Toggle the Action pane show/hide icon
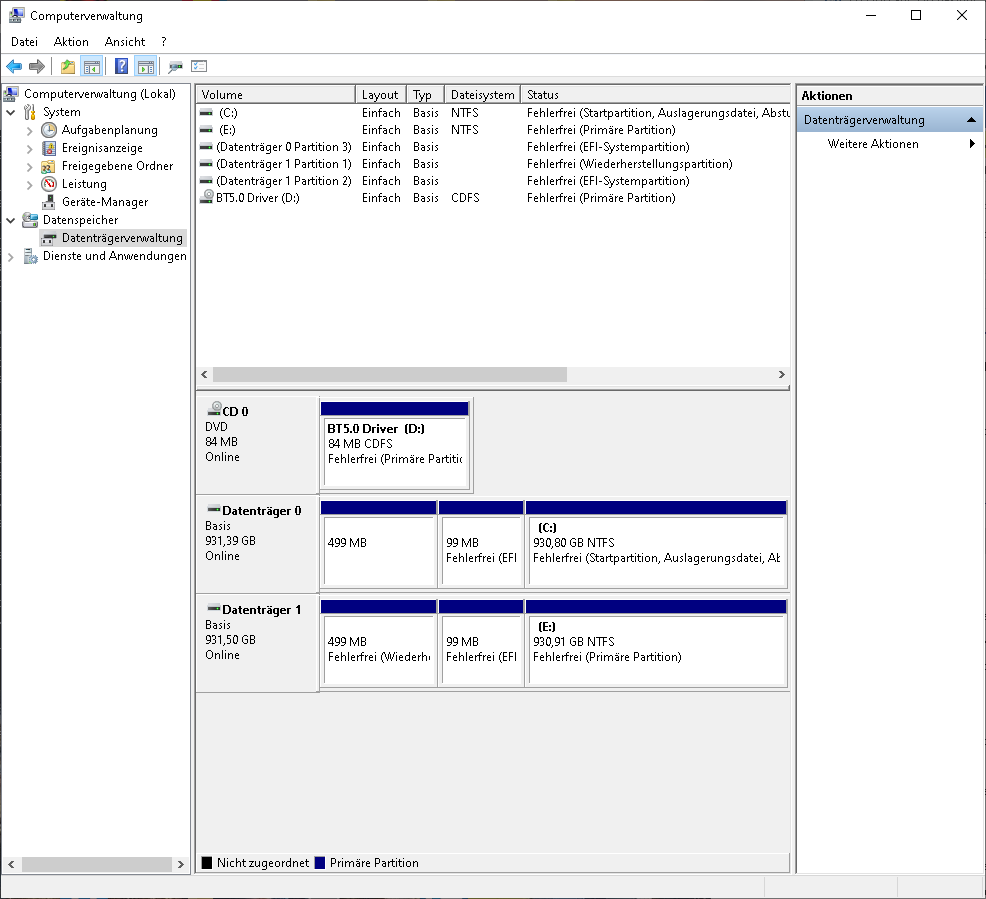 click(146, 66)
